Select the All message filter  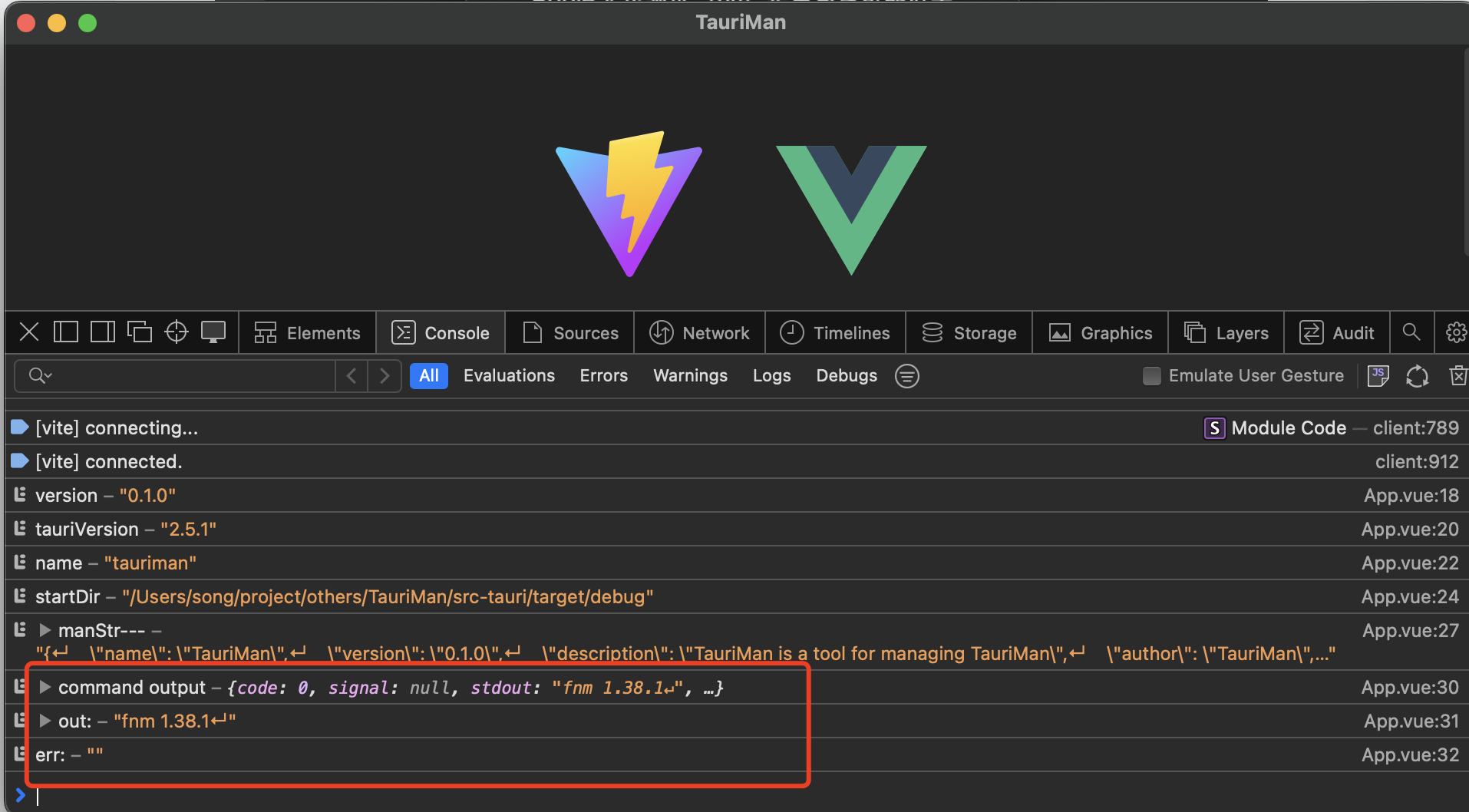point(429,376)
